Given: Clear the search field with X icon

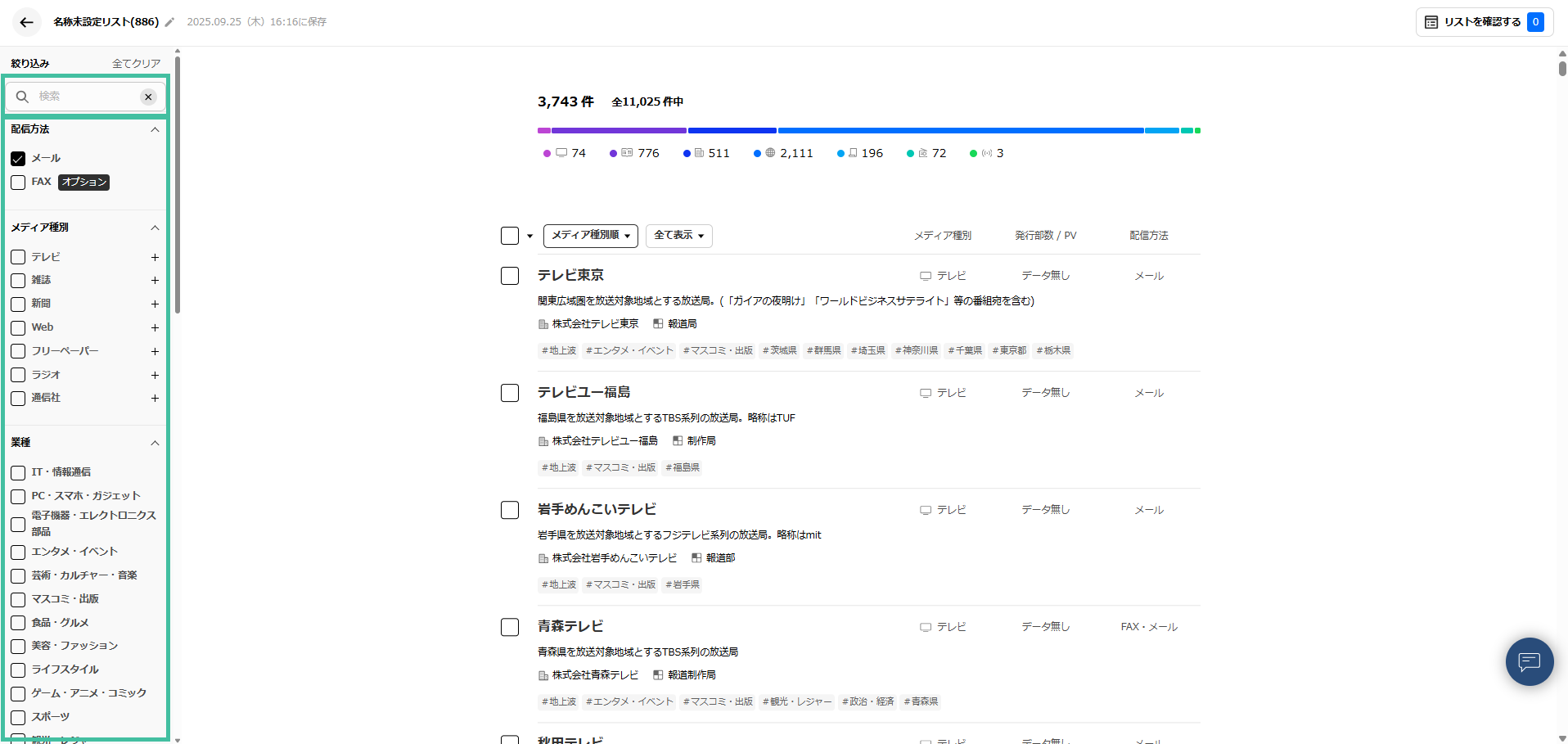Looking at the screenshot, I should (148, 97).
